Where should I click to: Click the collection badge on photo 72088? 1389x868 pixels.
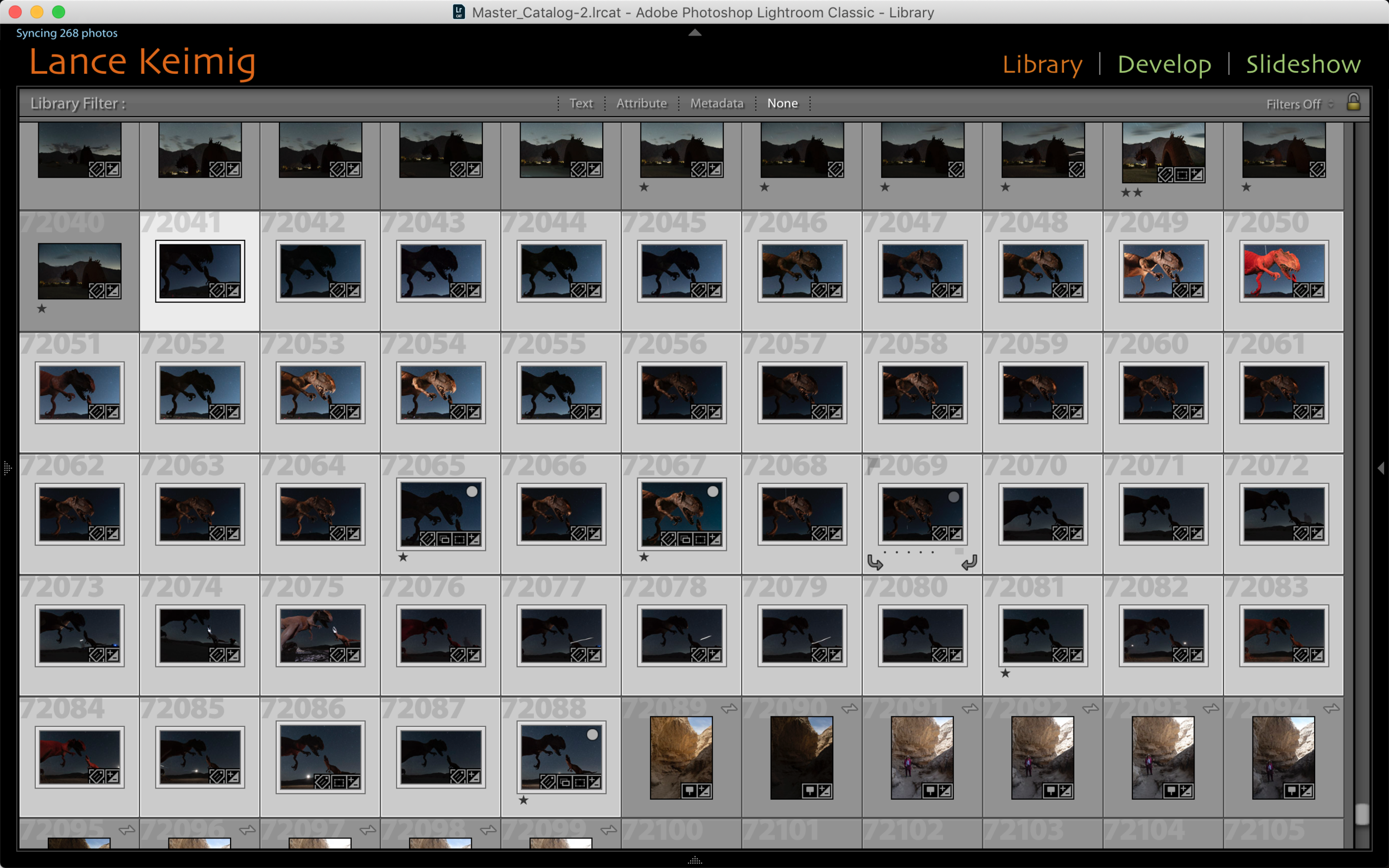564,782
